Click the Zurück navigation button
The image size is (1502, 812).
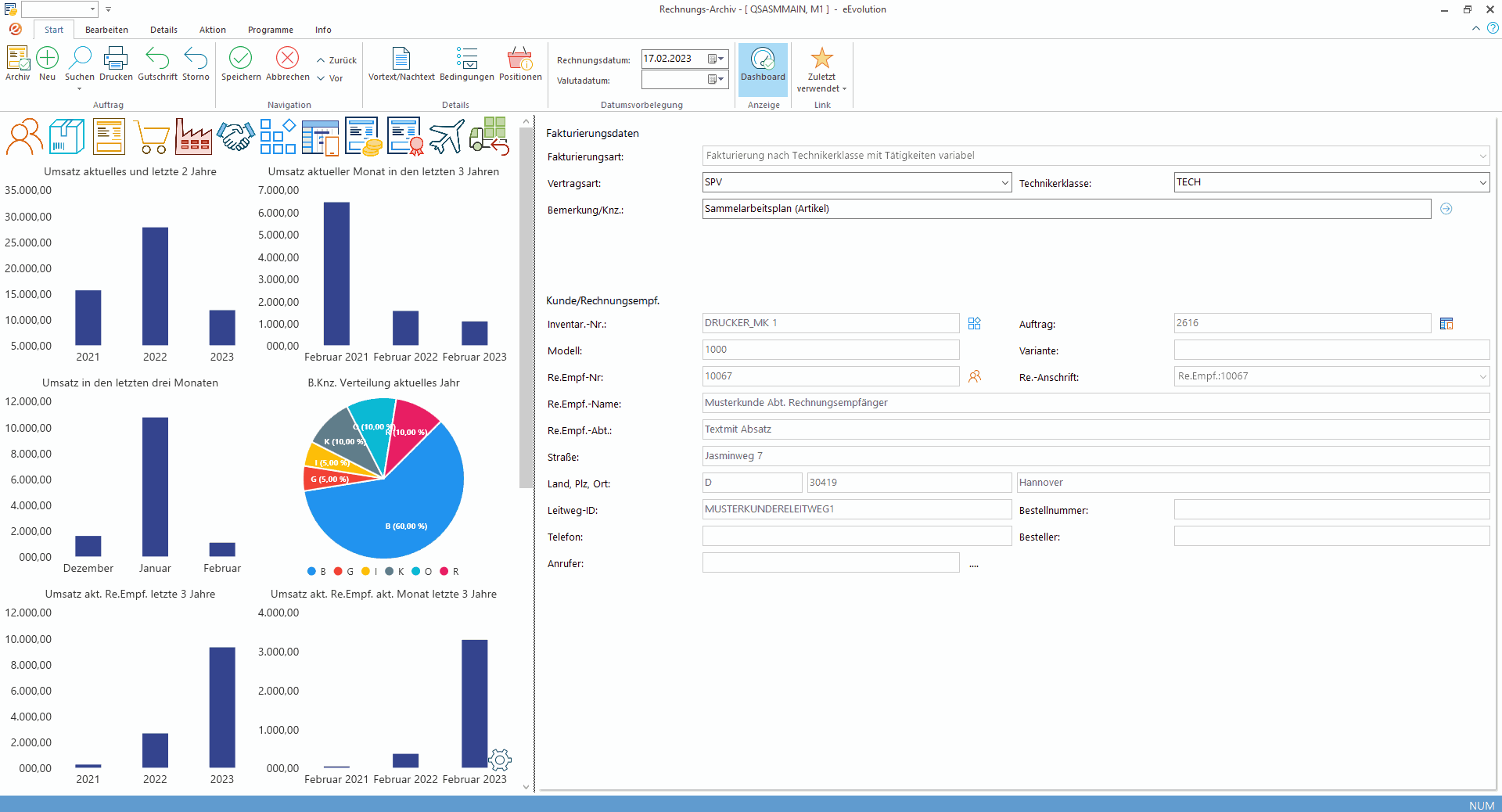(336, 60)
